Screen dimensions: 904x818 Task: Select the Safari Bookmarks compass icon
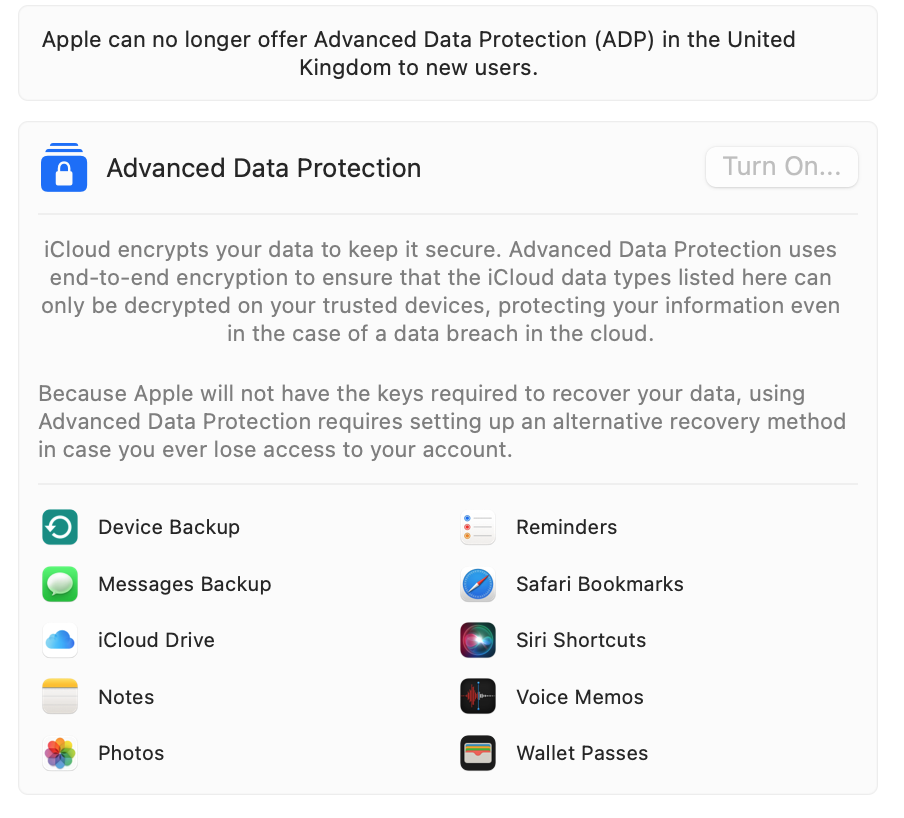[478, 584]
